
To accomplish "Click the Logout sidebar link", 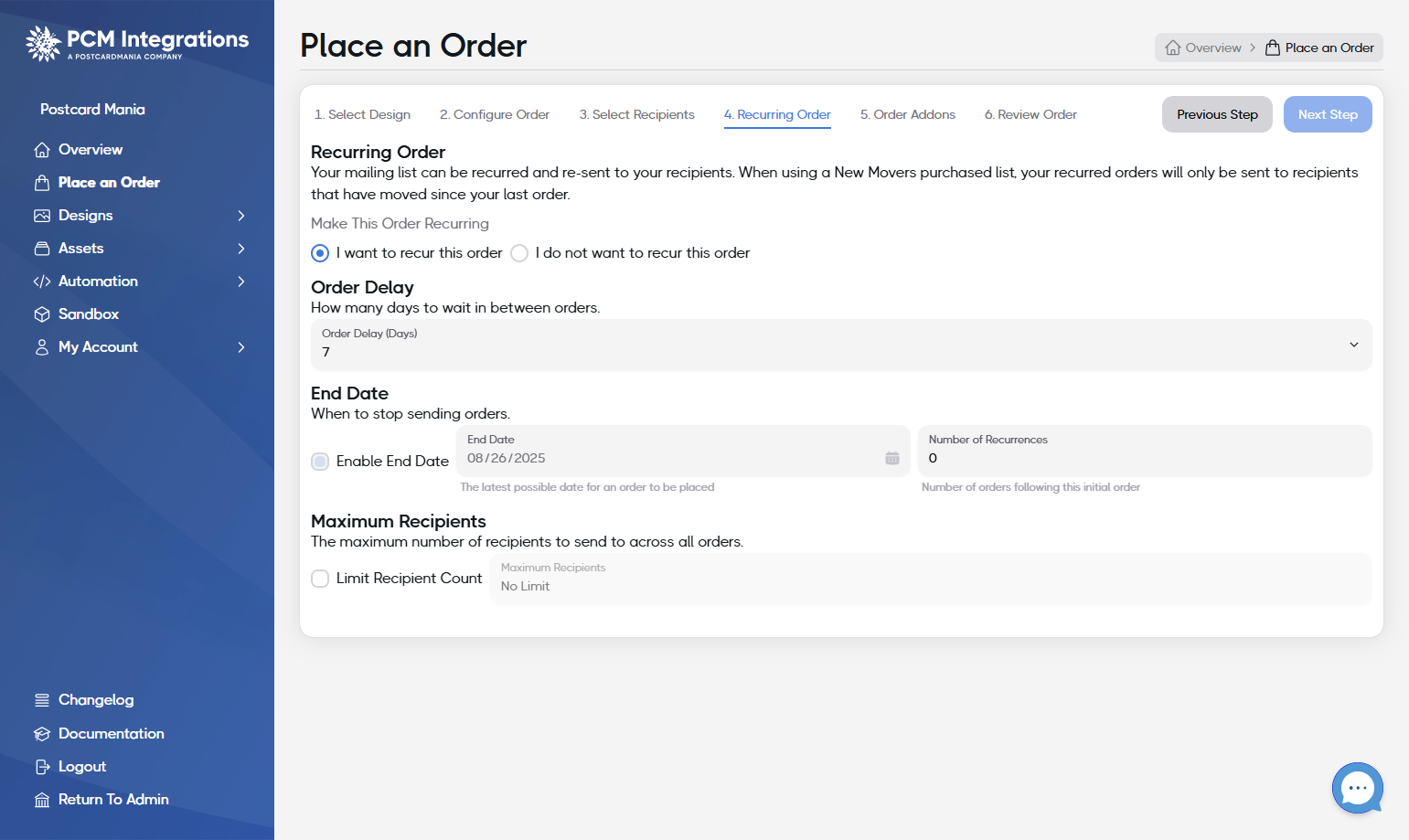I will [82, 767].
